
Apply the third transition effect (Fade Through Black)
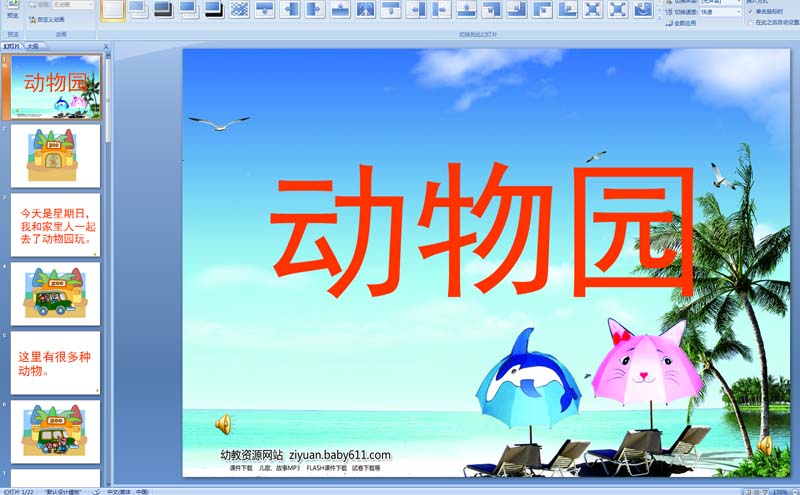tap(163, 9)
